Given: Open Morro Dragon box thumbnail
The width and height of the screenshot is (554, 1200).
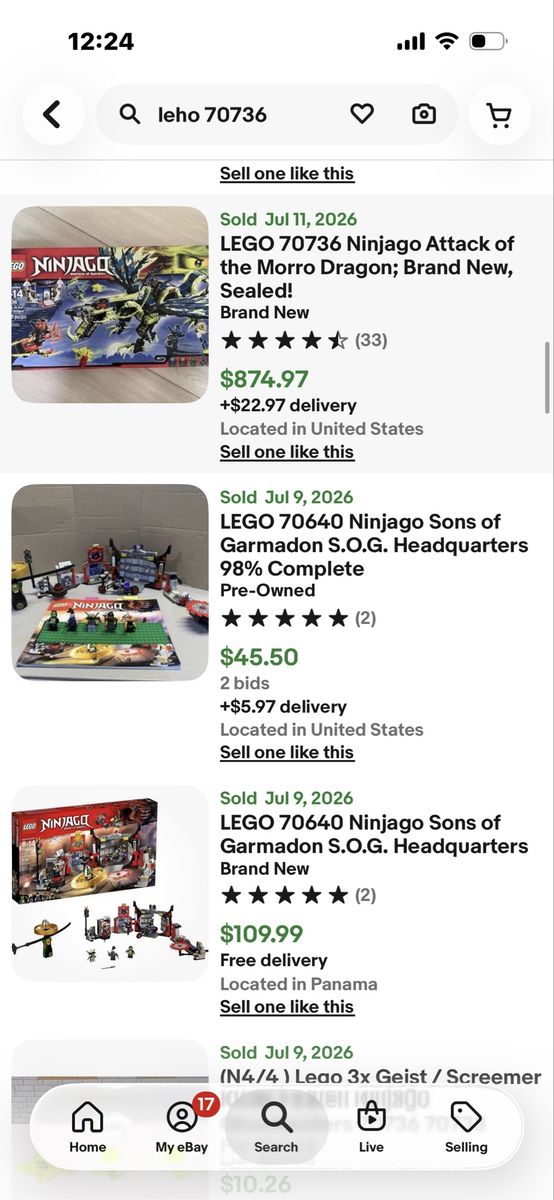Looking at the screenshot, I should (x=110, y=305).
